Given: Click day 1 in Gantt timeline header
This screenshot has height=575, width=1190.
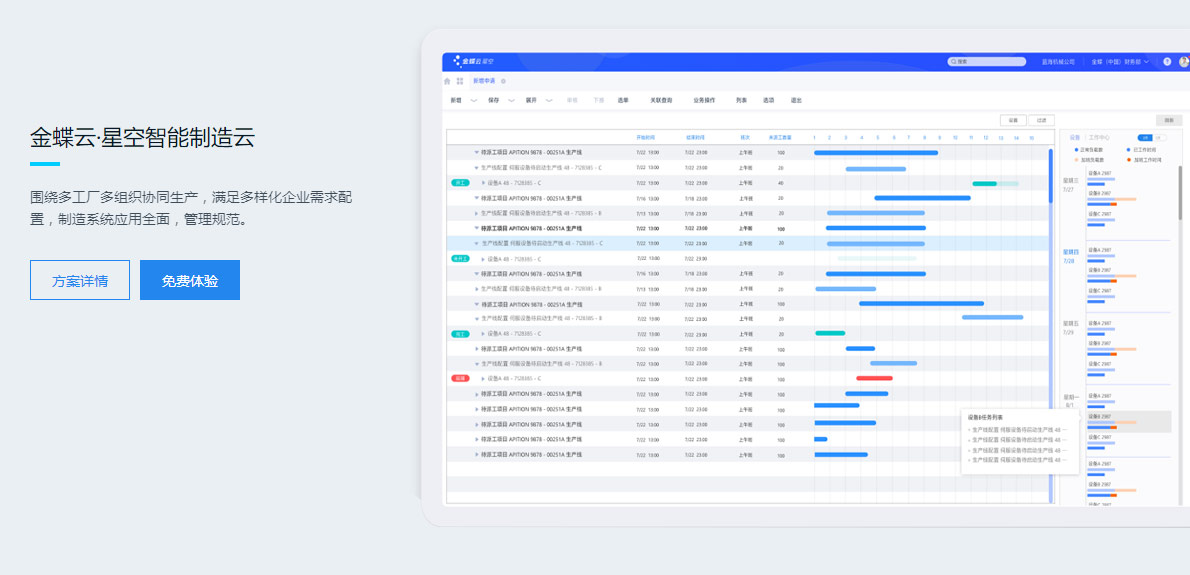Looking at the screenshot, I should click(814, 137).
